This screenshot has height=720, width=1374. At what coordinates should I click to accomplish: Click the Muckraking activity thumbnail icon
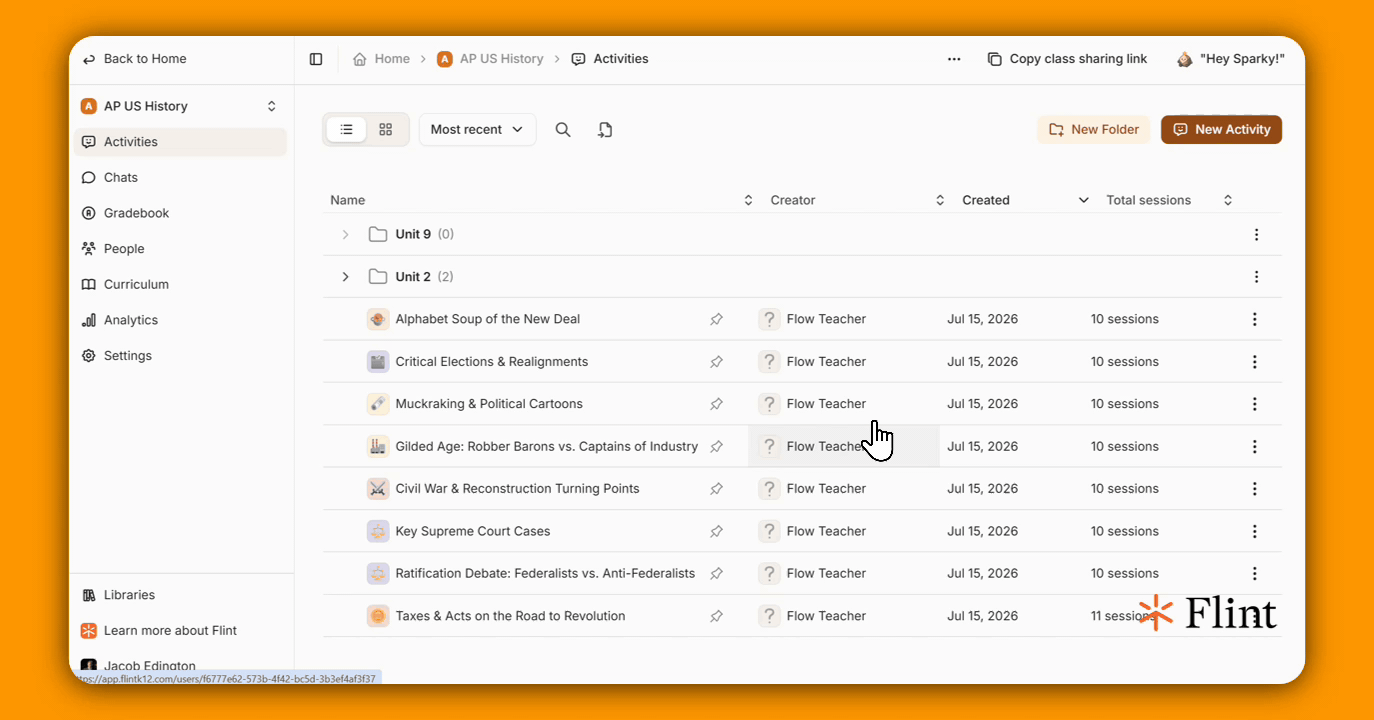[x=378, y=404]
